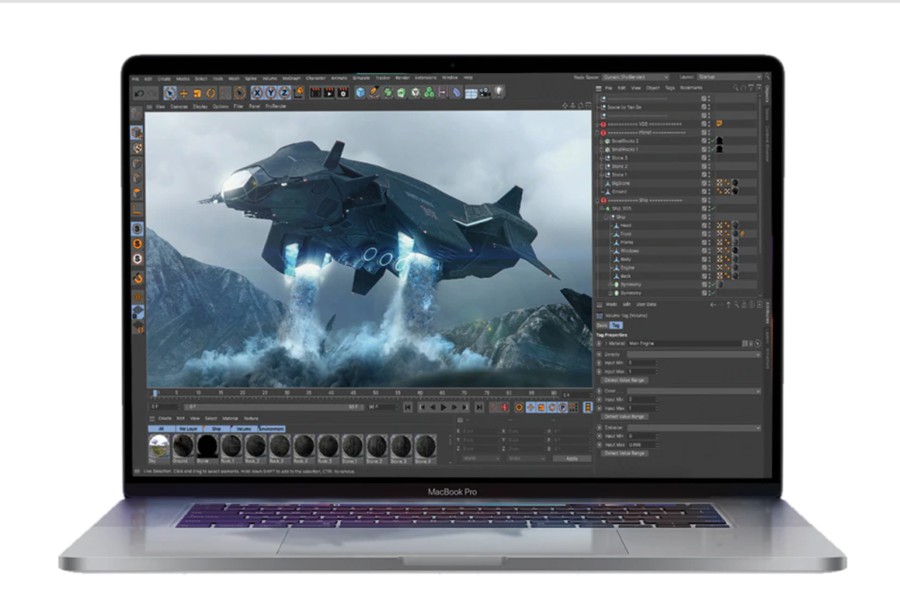Switch to the Ship material layer tab

[216, 429]
